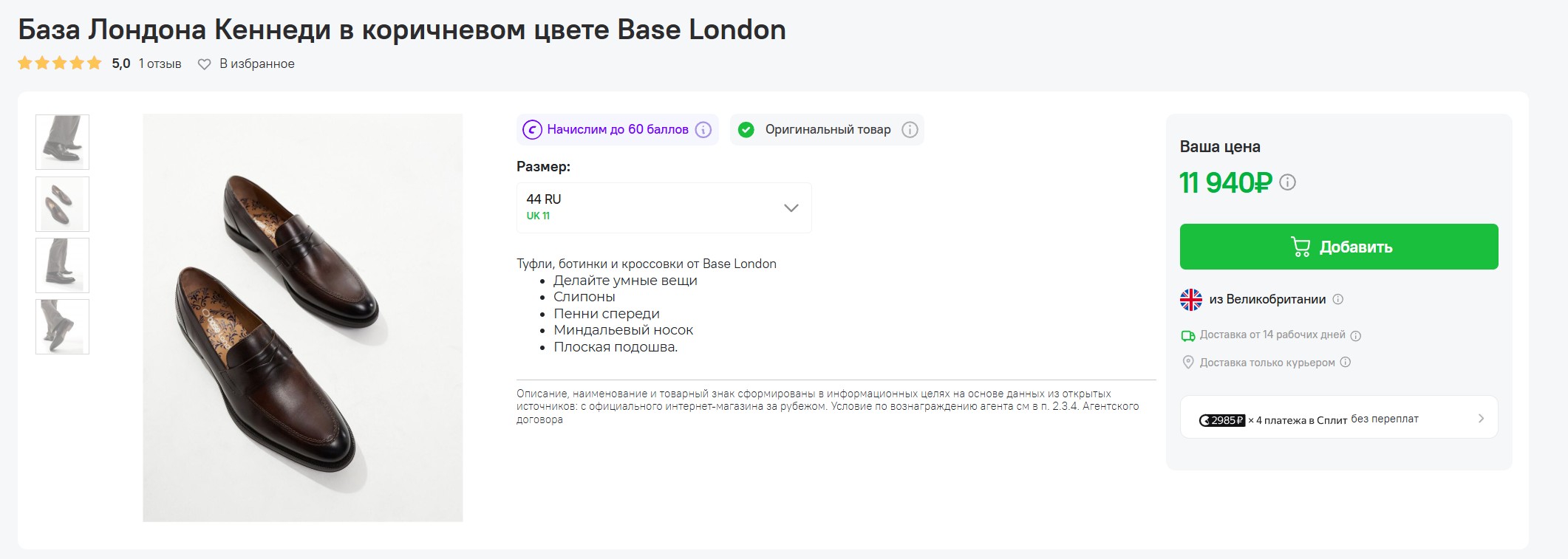Click the rating value 5,0
The width and height of the screenshot is (1568, 559).
(121, 64)
